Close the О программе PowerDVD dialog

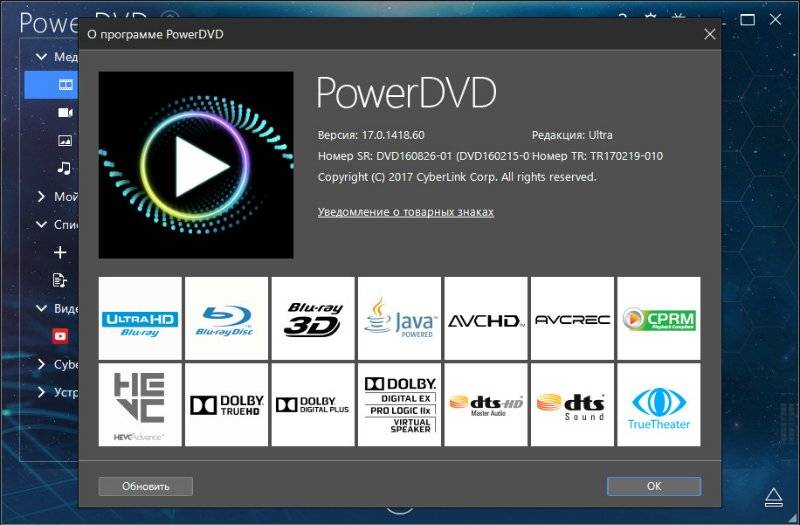tap(709, 34)
